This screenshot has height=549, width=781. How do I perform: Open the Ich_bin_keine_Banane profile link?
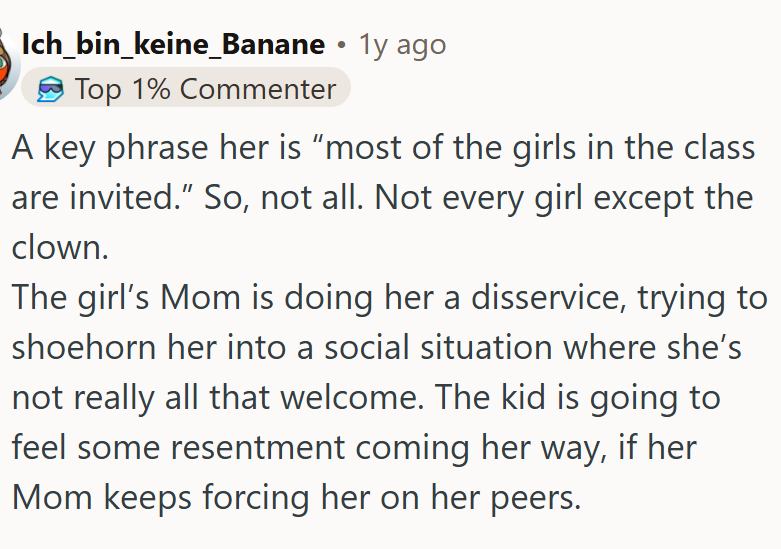[173, 44]
